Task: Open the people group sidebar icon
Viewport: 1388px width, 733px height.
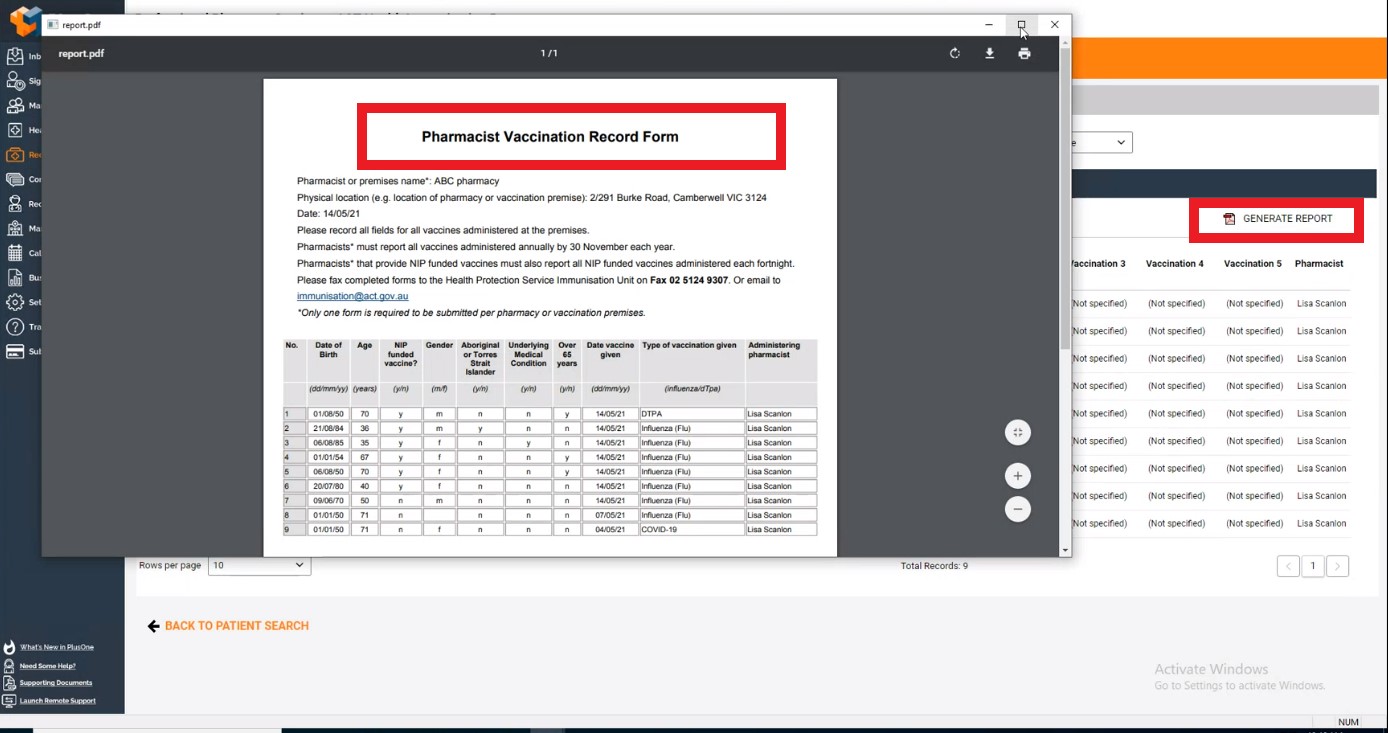Action: (x=15, y=105)
